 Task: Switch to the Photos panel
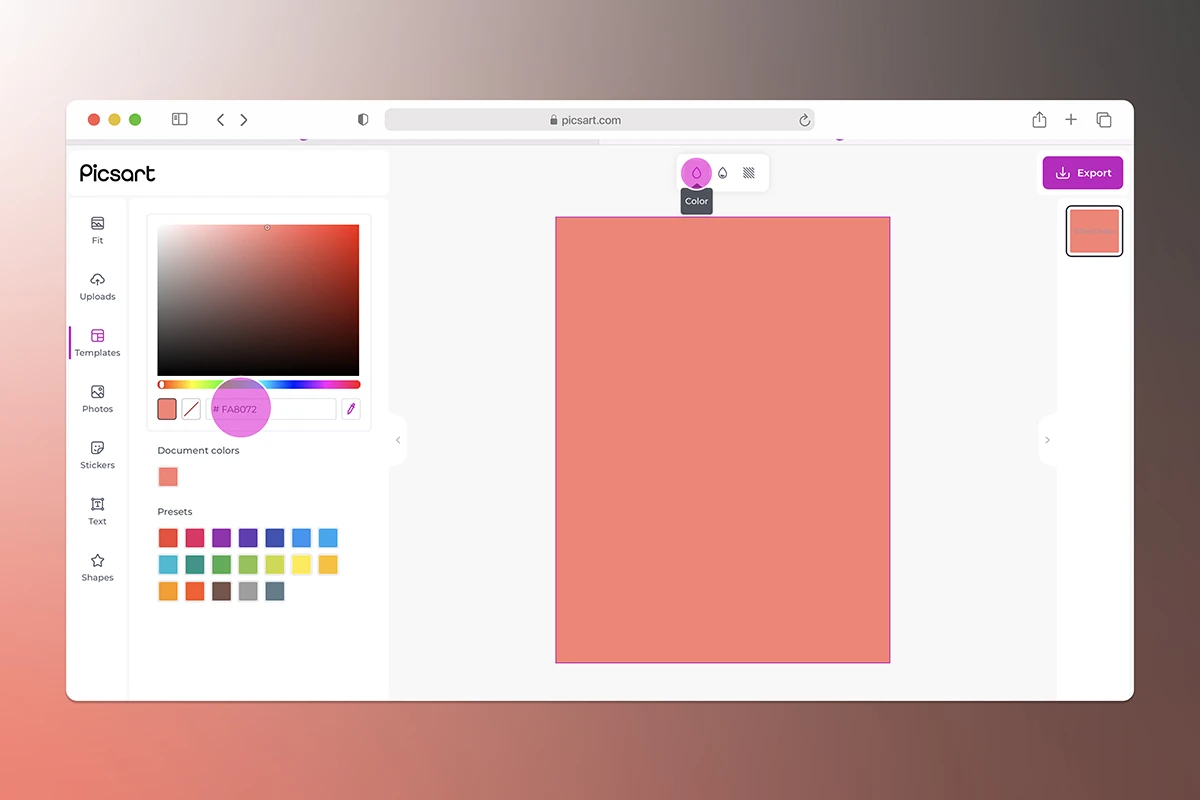click(x=97, y=400)
